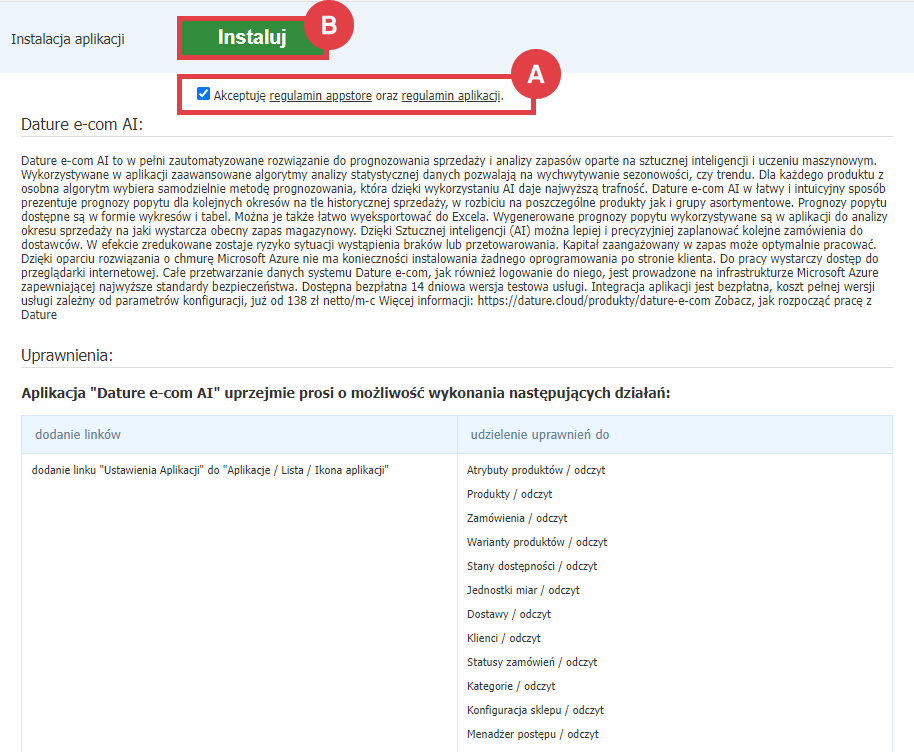Viewport: 914px width, 752px height.
Task: Select the Produkty / odczyt permission entry
Action: [x=508, y=493]
